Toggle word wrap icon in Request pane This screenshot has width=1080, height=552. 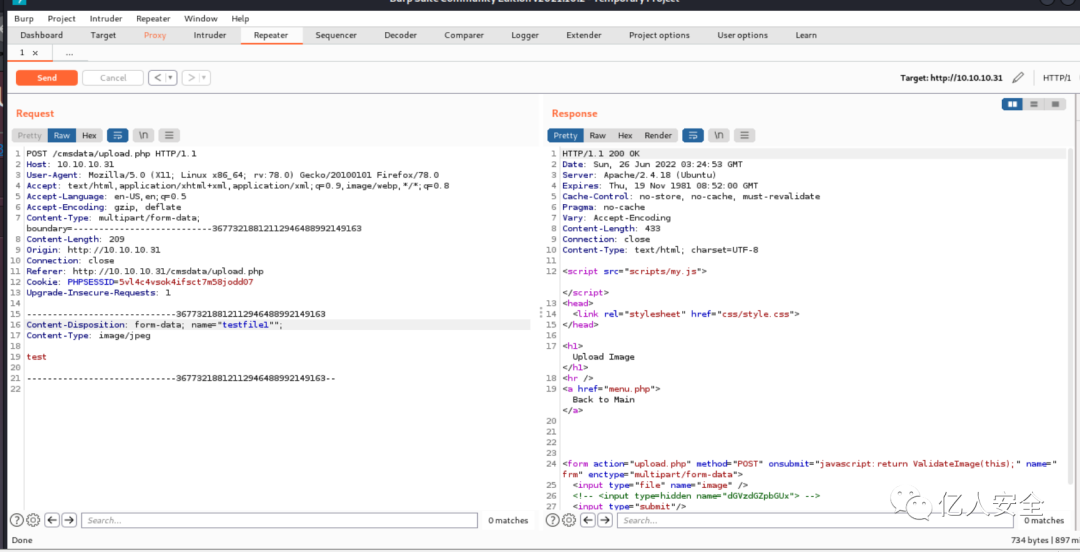click(118, 135)
